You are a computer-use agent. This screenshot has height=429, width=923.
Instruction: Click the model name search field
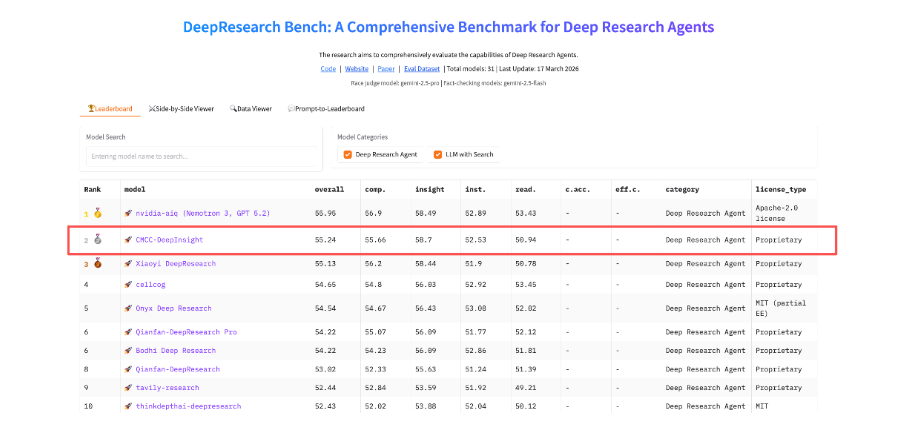[x=200, y=156]
